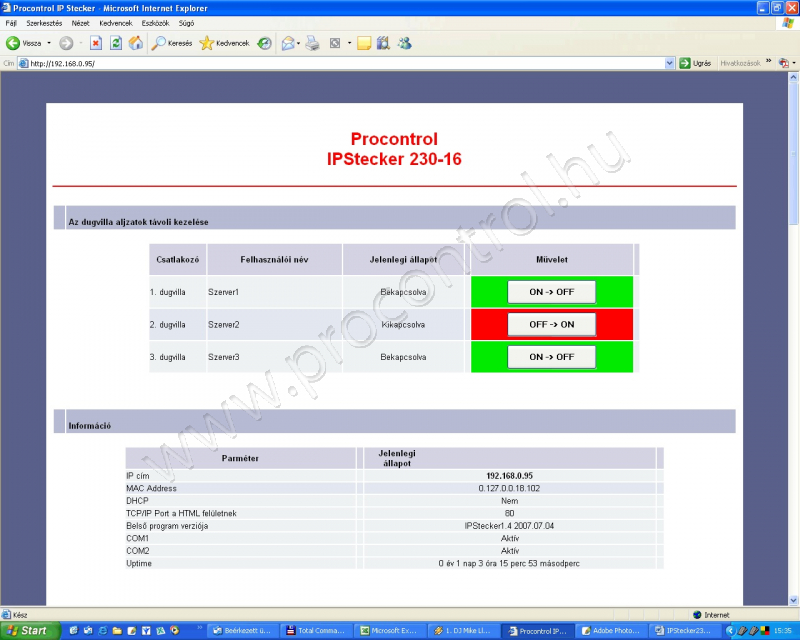
Task: Click the IPStecker1.4 2007.07.04 version text
Action: coord(509,526)
